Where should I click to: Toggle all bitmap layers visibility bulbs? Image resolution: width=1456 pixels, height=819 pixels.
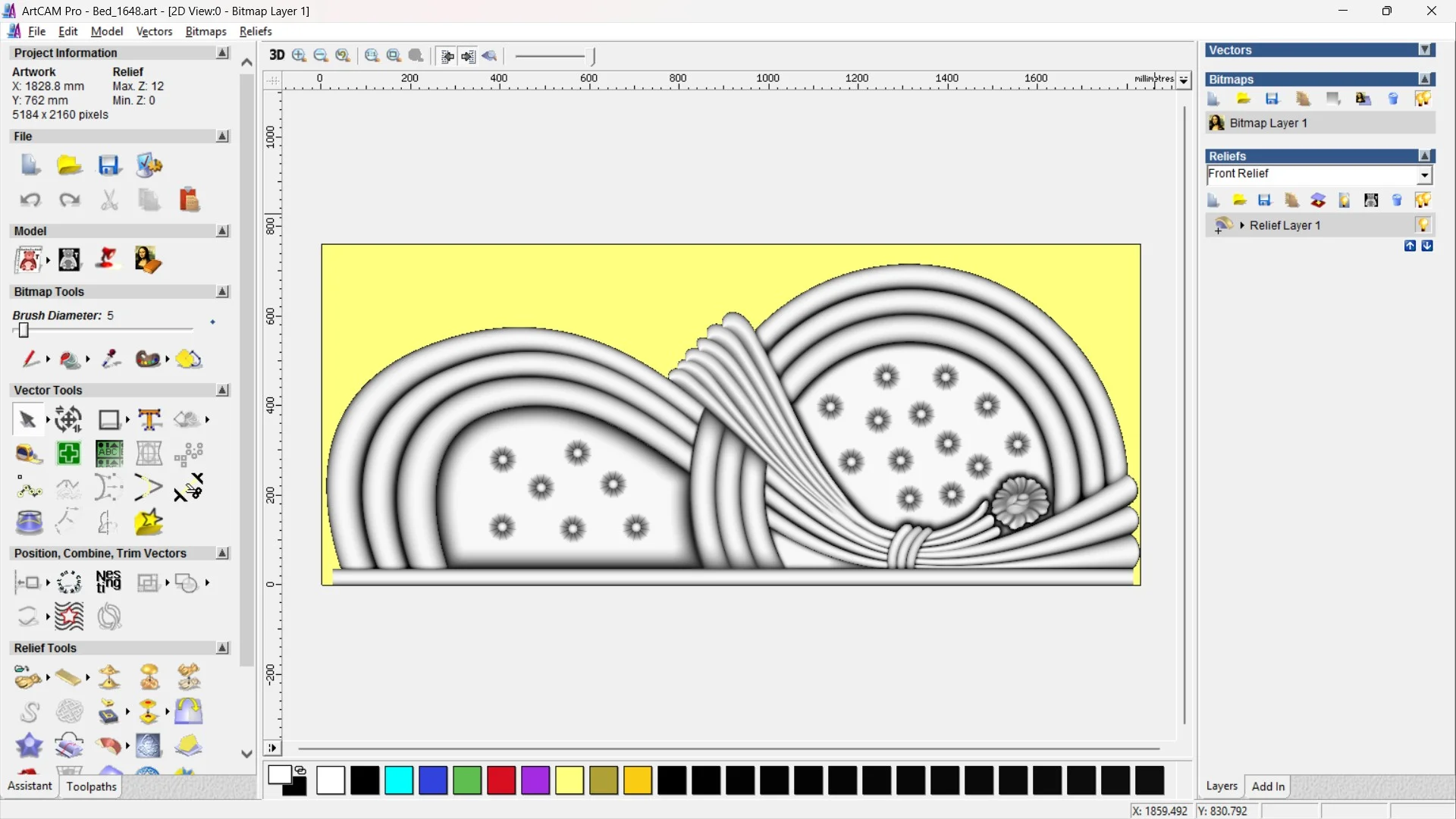pyautogui.click(x=1423, y=99)
